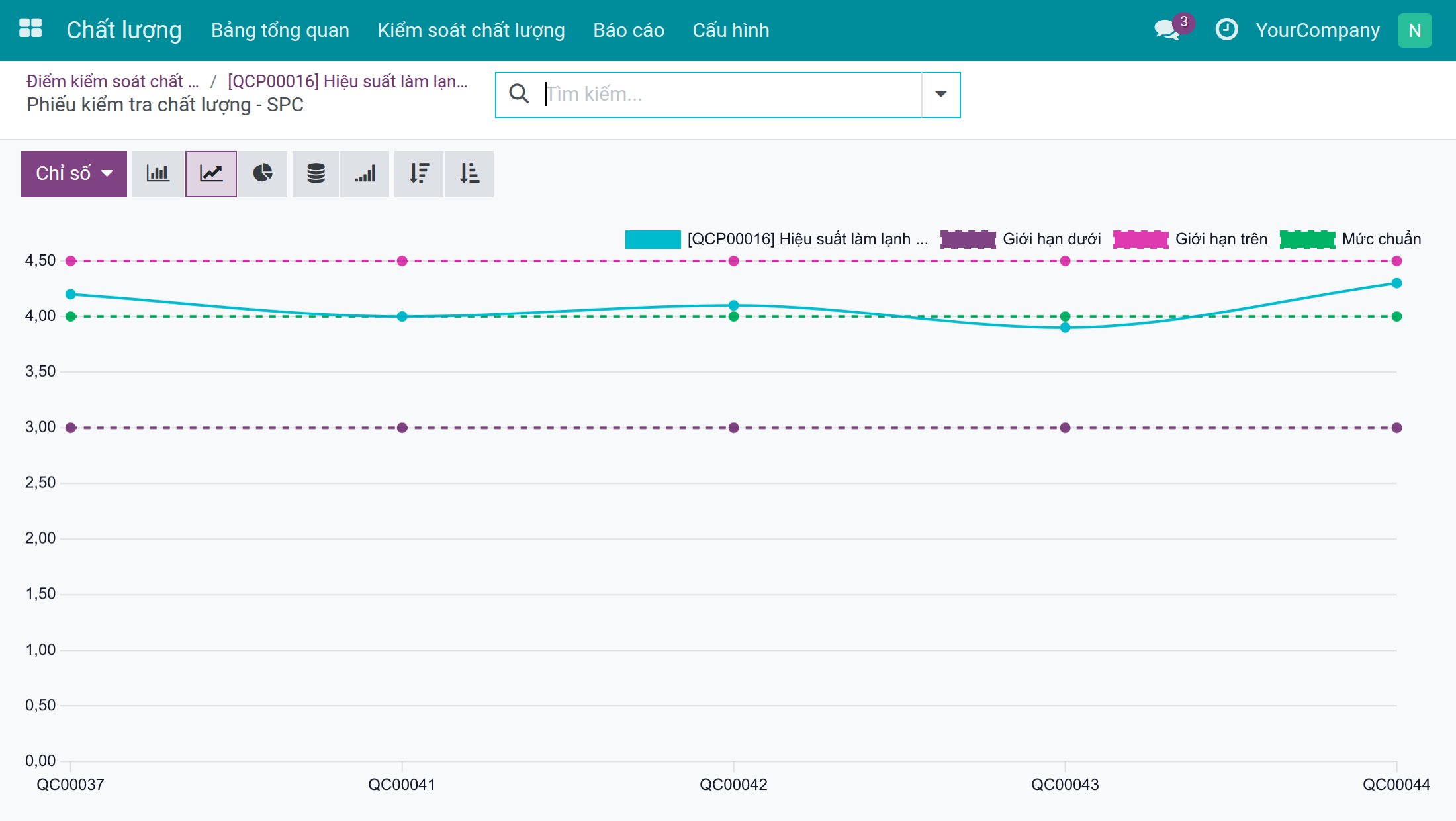Image resolution: width=1456 pixels, height=821 pixels.
Task: Expand the Chỉ số measures dropdown
Action: [x=74, y=173]
